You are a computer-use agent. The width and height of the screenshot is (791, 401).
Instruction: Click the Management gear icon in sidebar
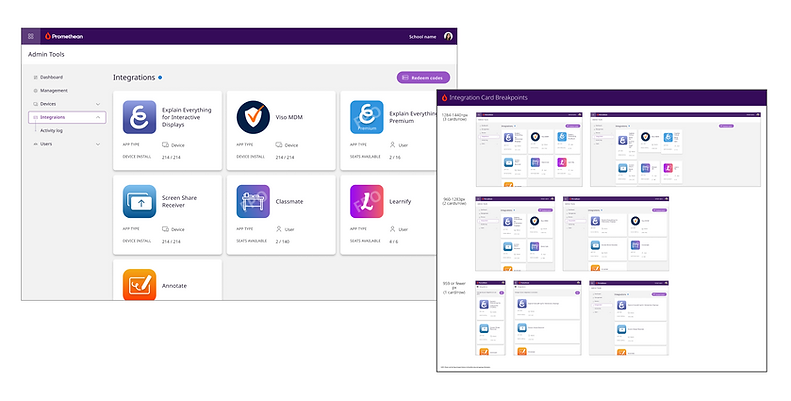pos(35,91)
